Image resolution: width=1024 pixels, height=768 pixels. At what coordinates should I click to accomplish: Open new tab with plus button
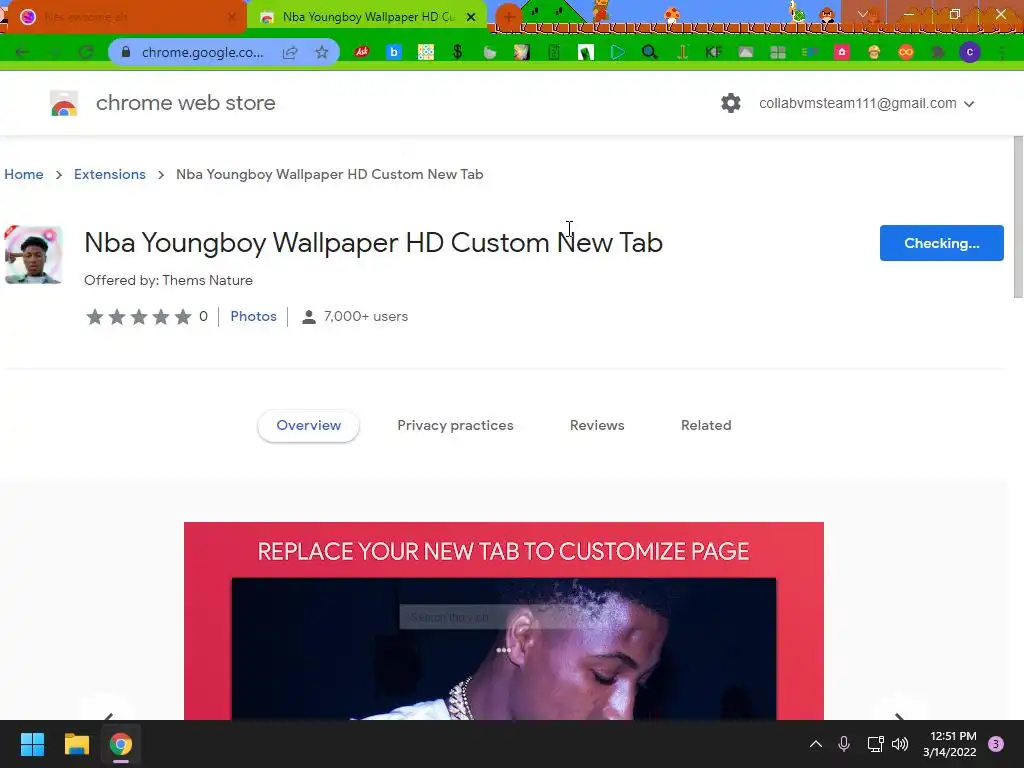[508, 16]
